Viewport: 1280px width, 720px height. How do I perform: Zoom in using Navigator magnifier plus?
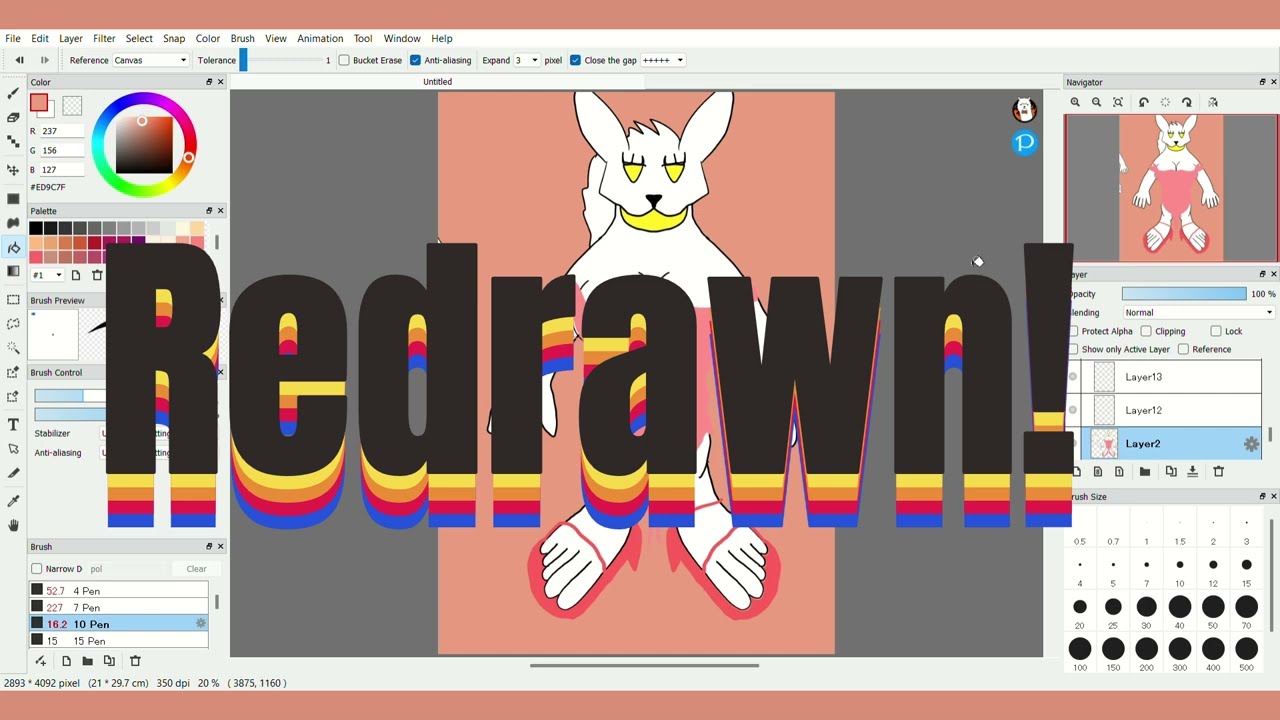1075,102
